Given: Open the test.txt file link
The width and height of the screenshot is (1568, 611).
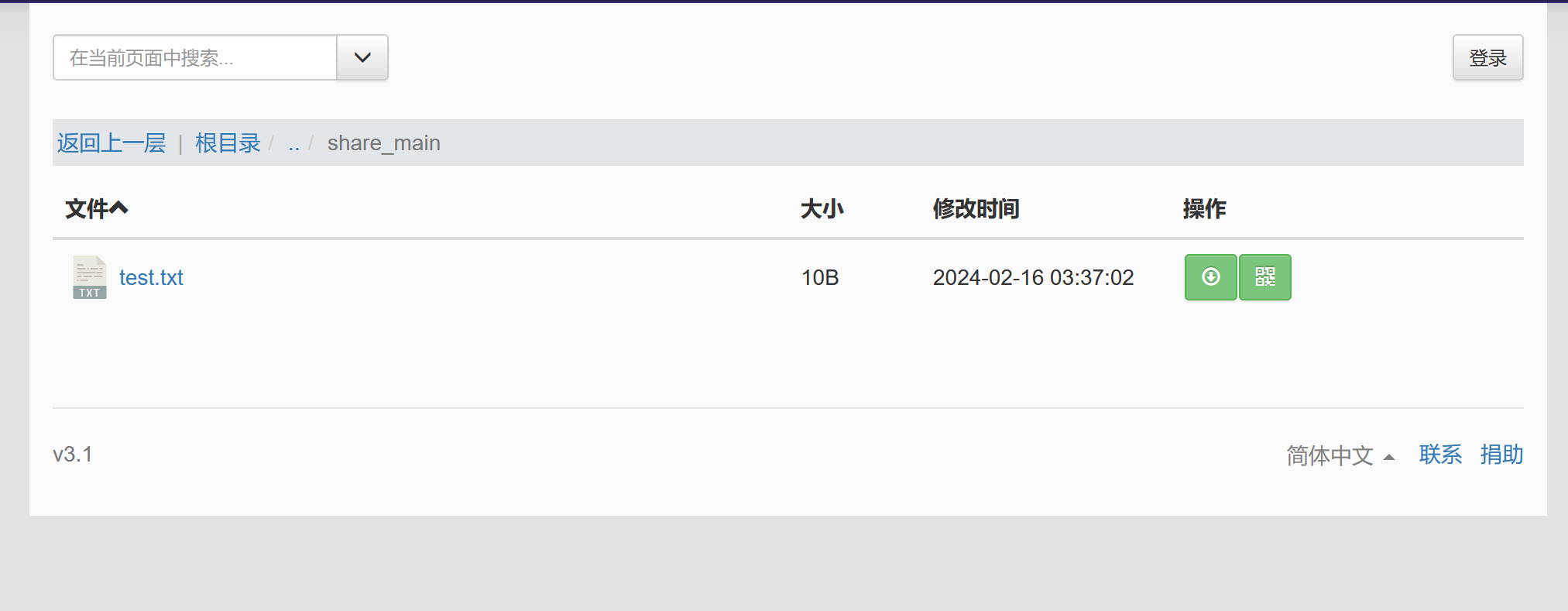Looking at the screenshot, I should pyautogui.click(x=151, y=277).
